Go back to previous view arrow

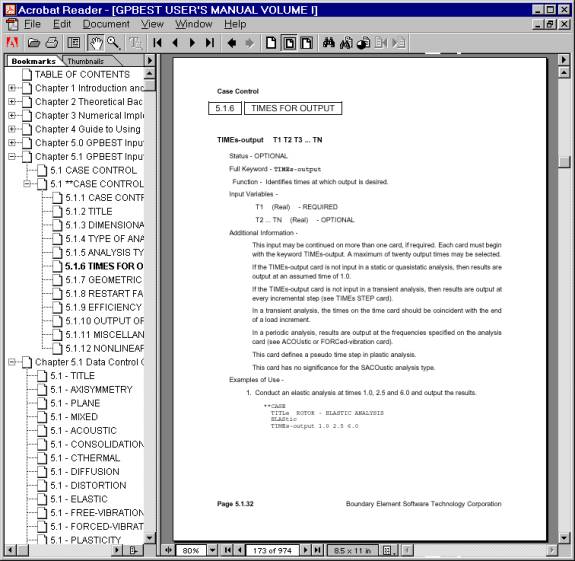pyautogui.click(x=231, y=43)
